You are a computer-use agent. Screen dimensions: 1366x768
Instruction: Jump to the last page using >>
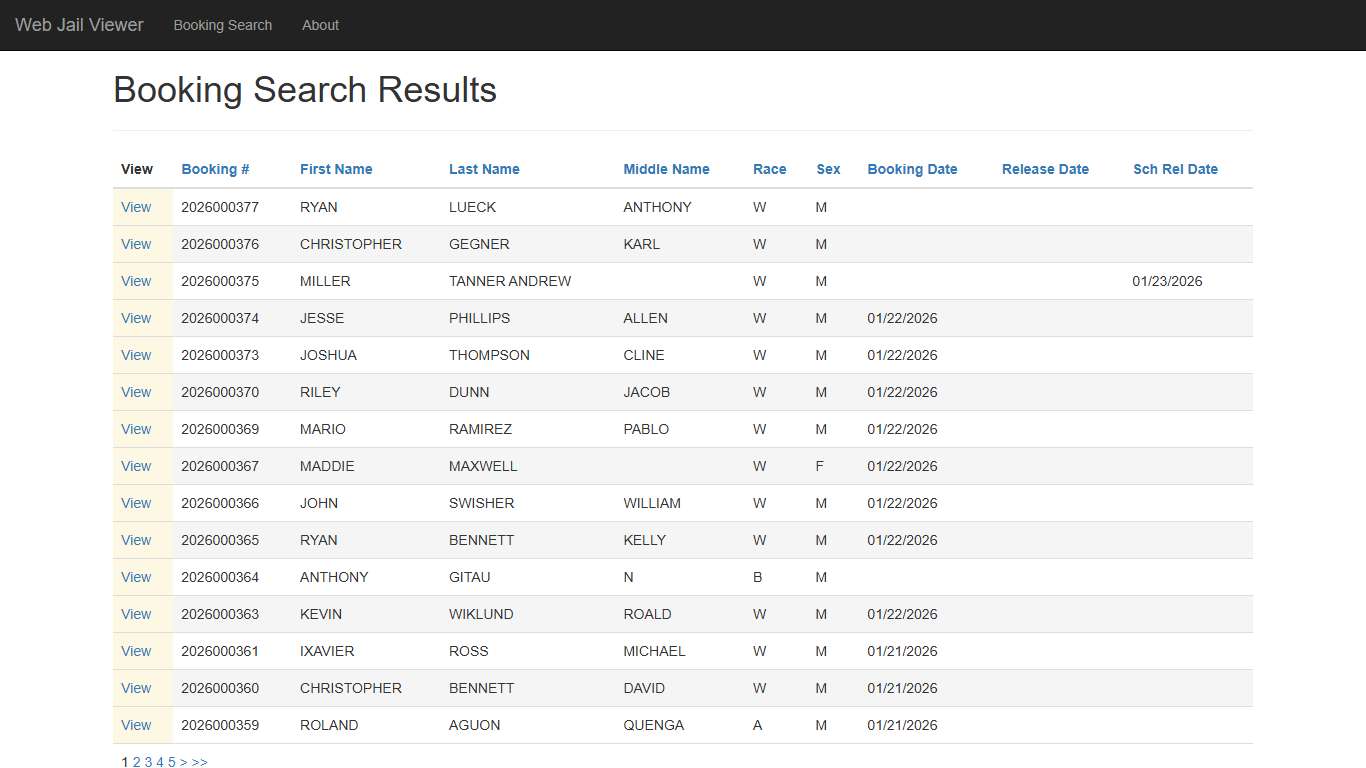200,762
